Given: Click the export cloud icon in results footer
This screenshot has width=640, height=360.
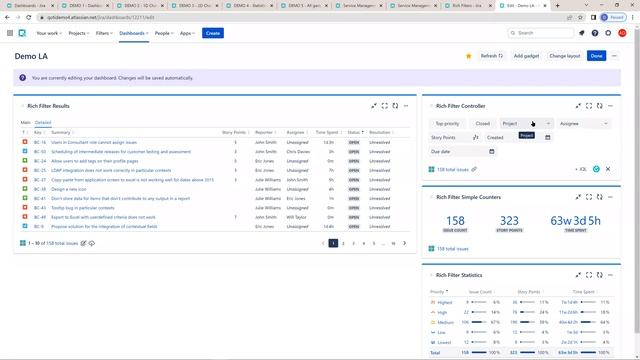Looking at the screenshot, I should click(x=92, y=243).
